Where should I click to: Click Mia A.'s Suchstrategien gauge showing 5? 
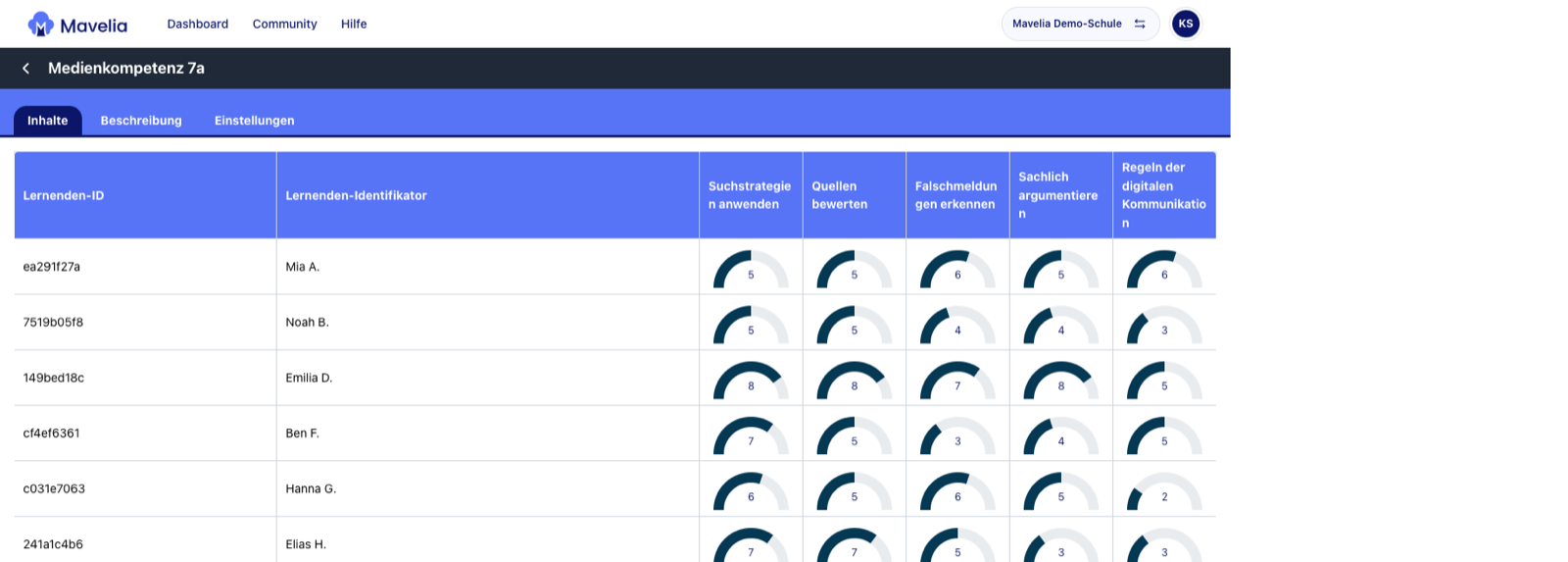coord(751,269)
